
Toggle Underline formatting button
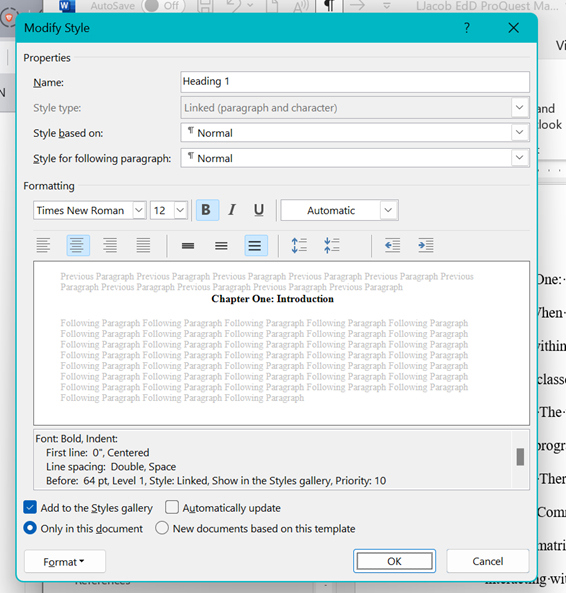259,210
